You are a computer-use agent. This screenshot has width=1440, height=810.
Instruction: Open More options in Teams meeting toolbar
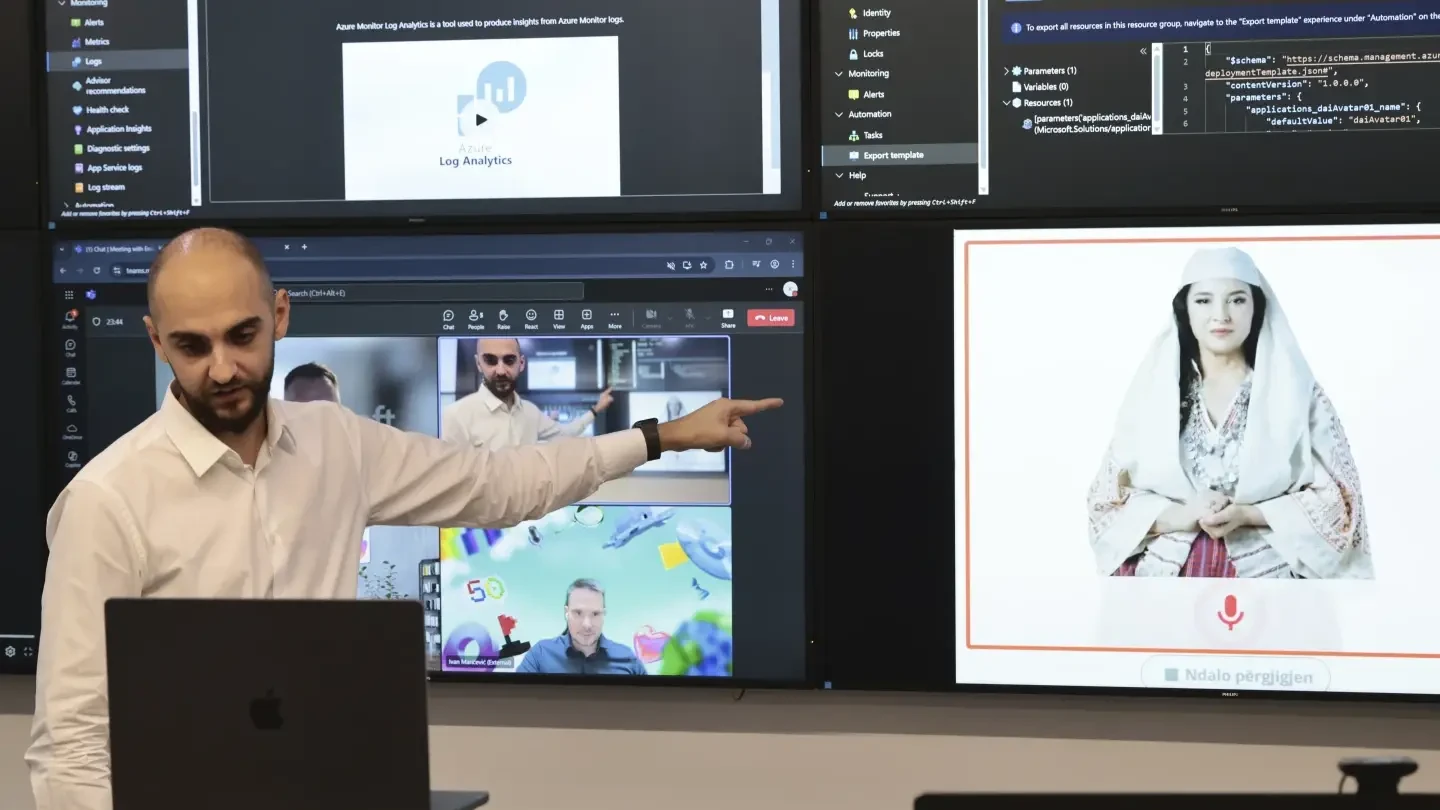(x=615, y=318)
